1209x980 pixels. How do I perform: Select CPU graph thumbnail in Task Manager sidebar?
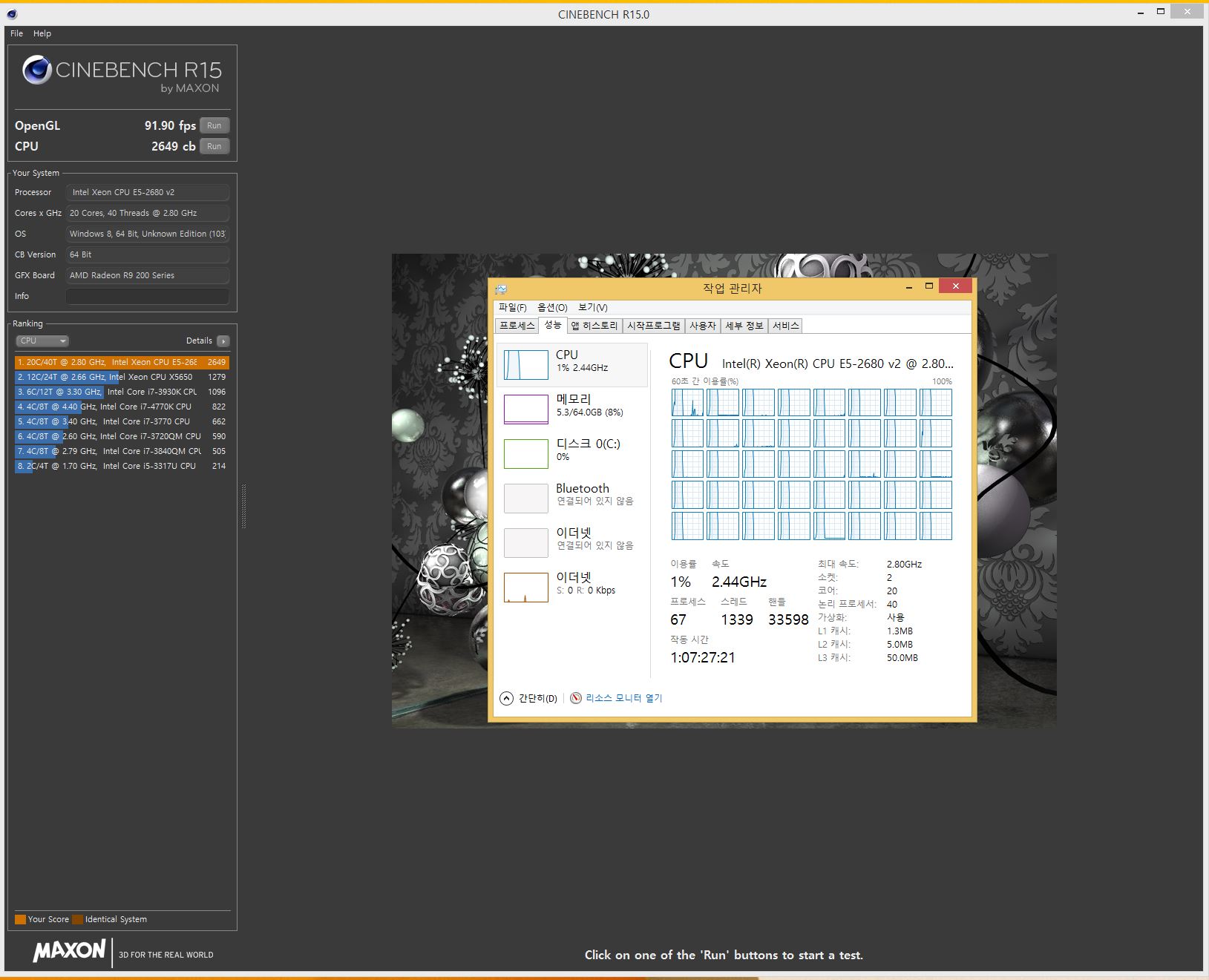526,364
